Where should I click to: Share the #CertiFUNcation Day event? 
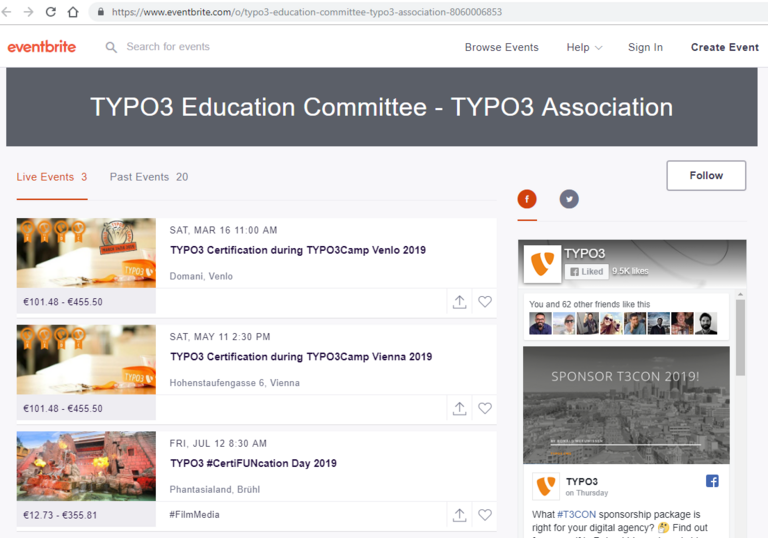click(x=459, y=515)
